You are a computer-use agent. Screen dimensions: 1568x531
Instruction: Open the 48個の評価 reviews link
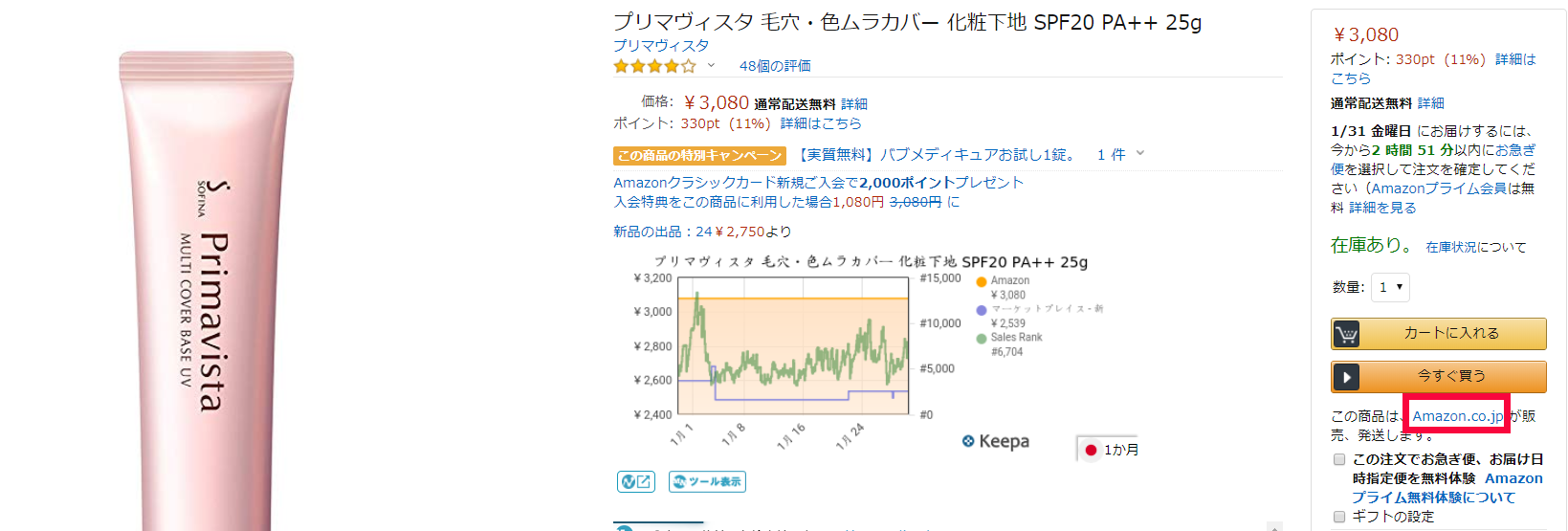click(x=775, y=66)
